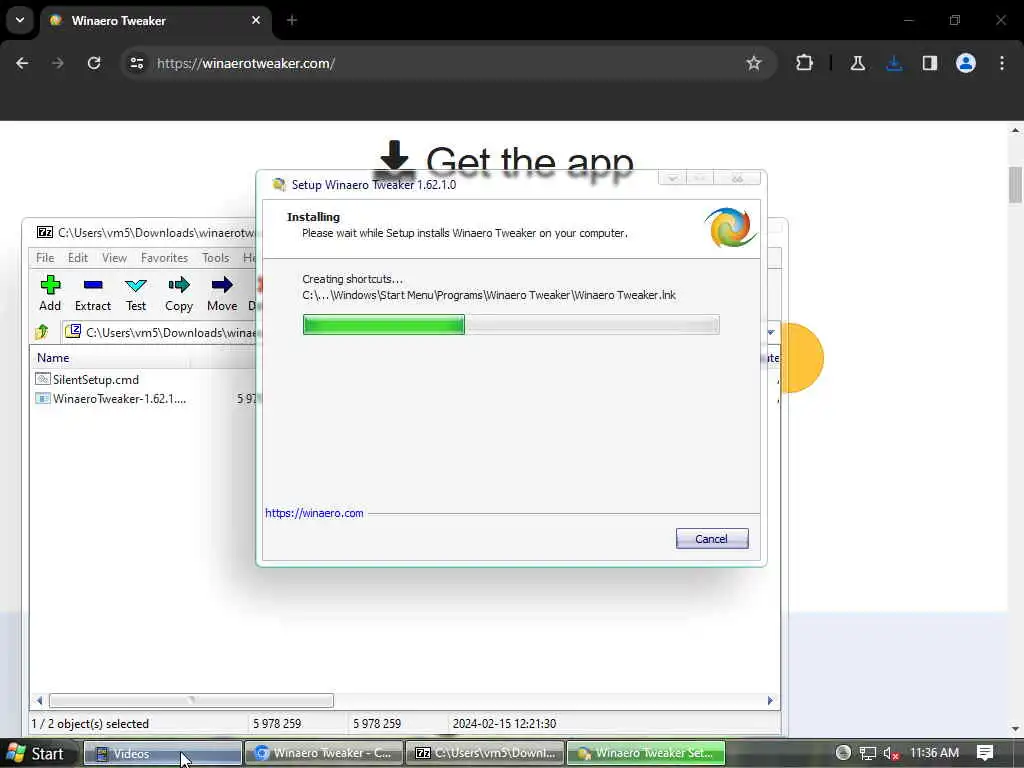Click the Copy tool in 7-Zip
This screenshot has width=1024, height=768.
coord(179,293)
